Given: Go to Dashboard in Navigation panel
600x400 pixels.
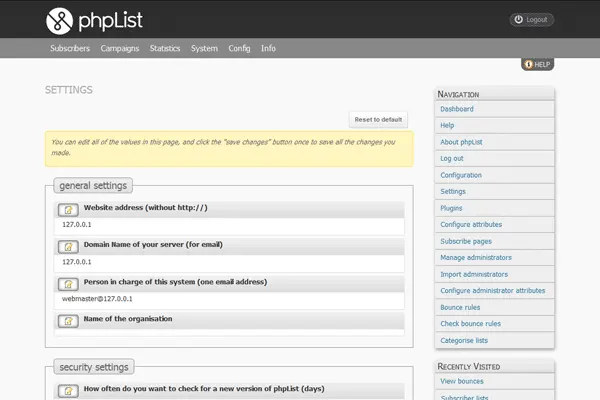Looking at the screenshot, I should (x=457, y=109).
